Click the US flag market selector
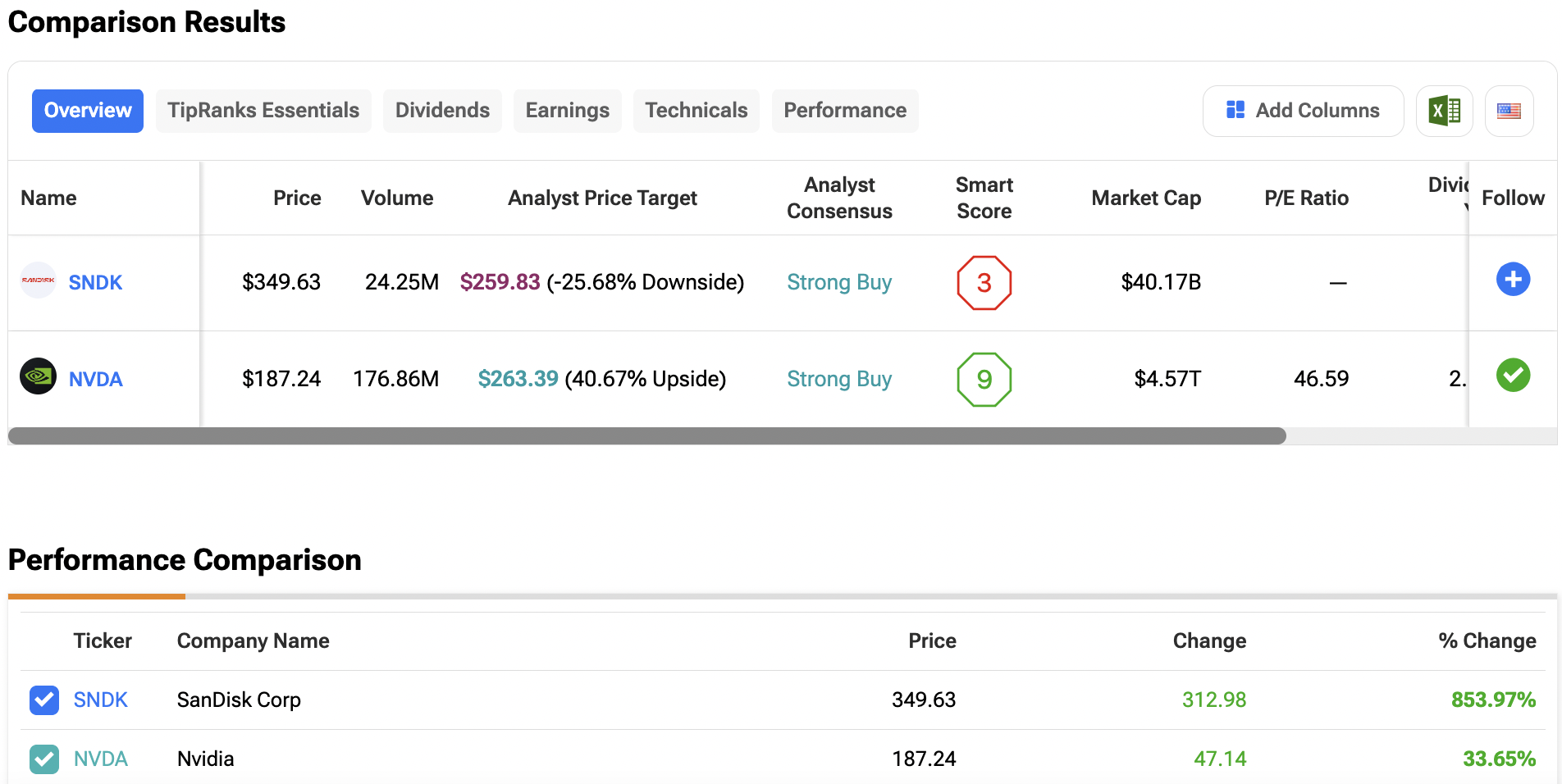 [1509, 111]
